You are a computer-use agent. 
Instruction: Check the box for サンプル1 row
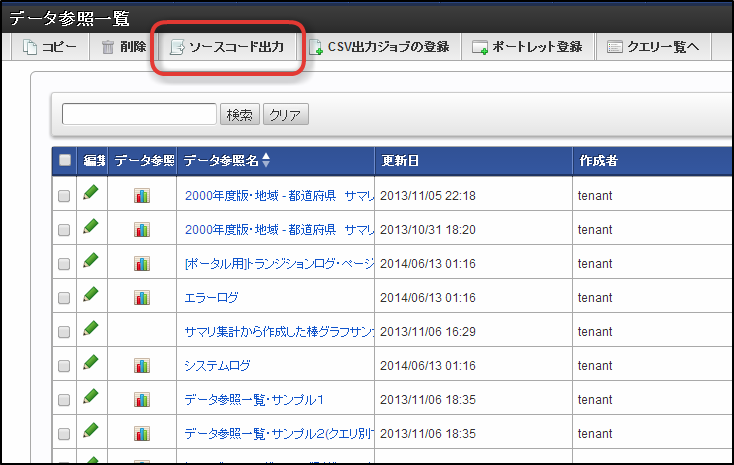pyautogui.click(x=64, y=400)
